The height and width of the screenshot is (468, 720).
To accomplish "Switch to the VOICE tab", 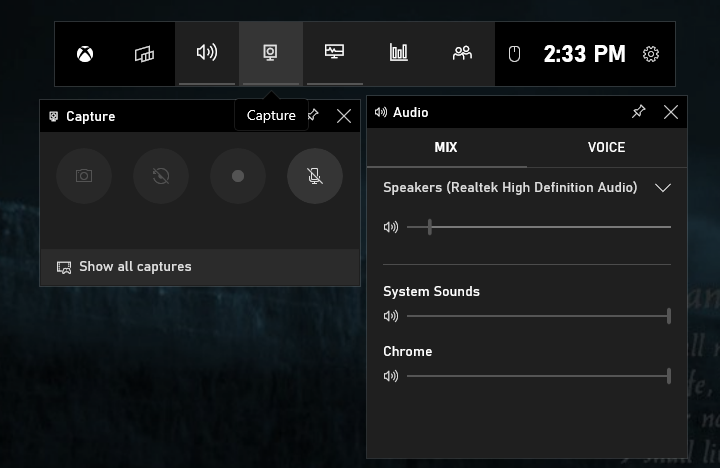I will pos(607,147).
